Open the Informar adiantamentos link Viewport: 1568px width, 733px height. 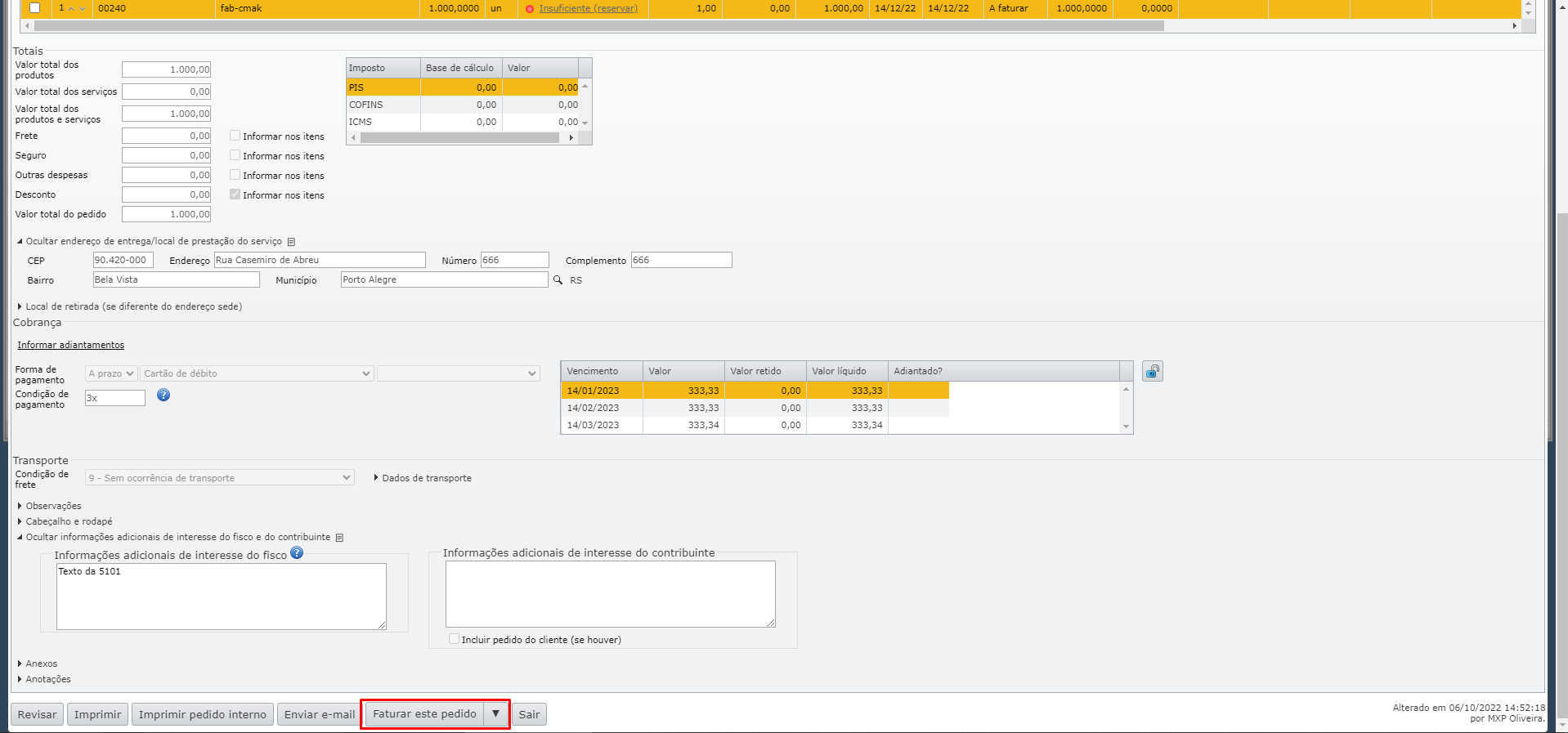[71, 345]
